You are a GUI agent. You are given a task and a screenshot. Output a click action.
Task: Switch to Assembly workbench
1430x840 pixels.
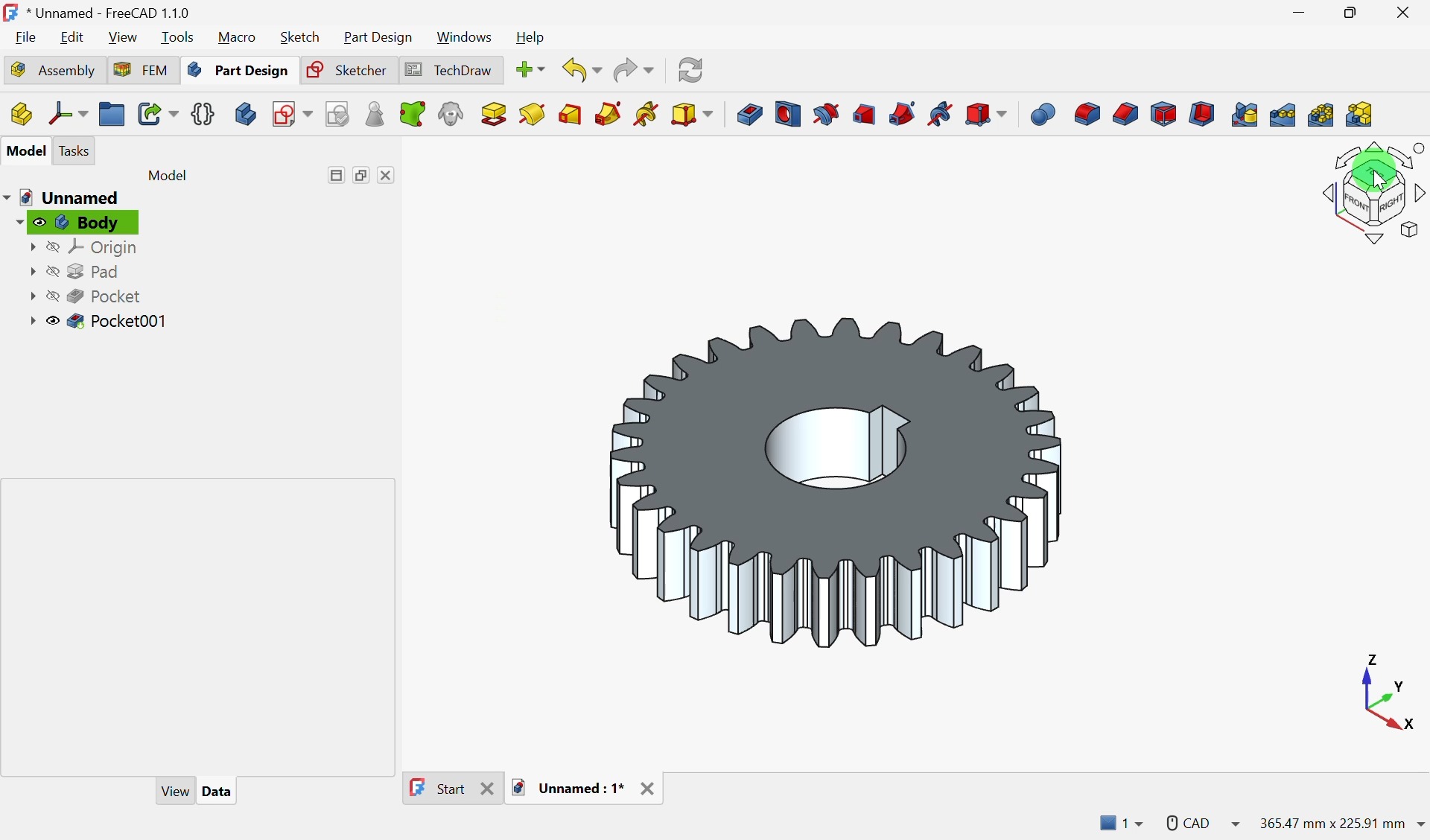pyautogui.click(x=54, y=71)
